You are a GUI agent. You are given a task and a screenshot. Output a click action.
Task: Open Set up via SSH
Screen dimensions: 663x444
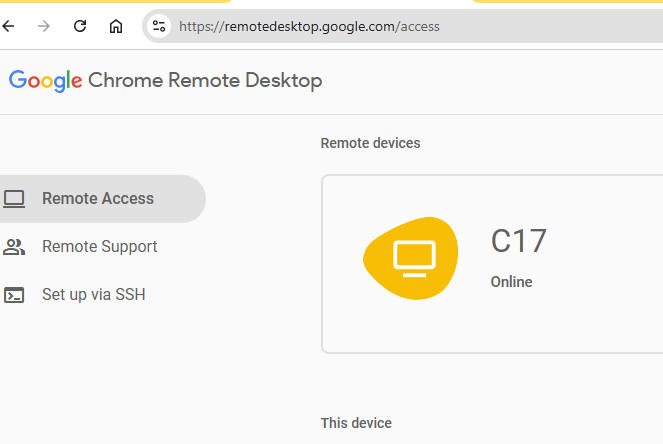pos(93,295)
